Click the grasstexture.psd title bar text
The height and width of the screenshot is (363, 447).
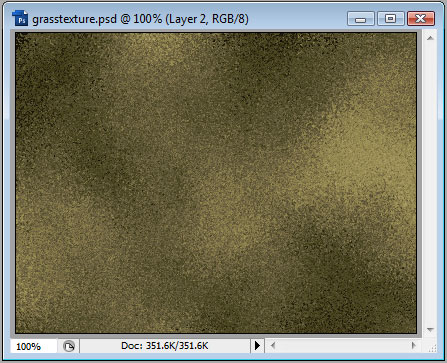click(140, 19)
